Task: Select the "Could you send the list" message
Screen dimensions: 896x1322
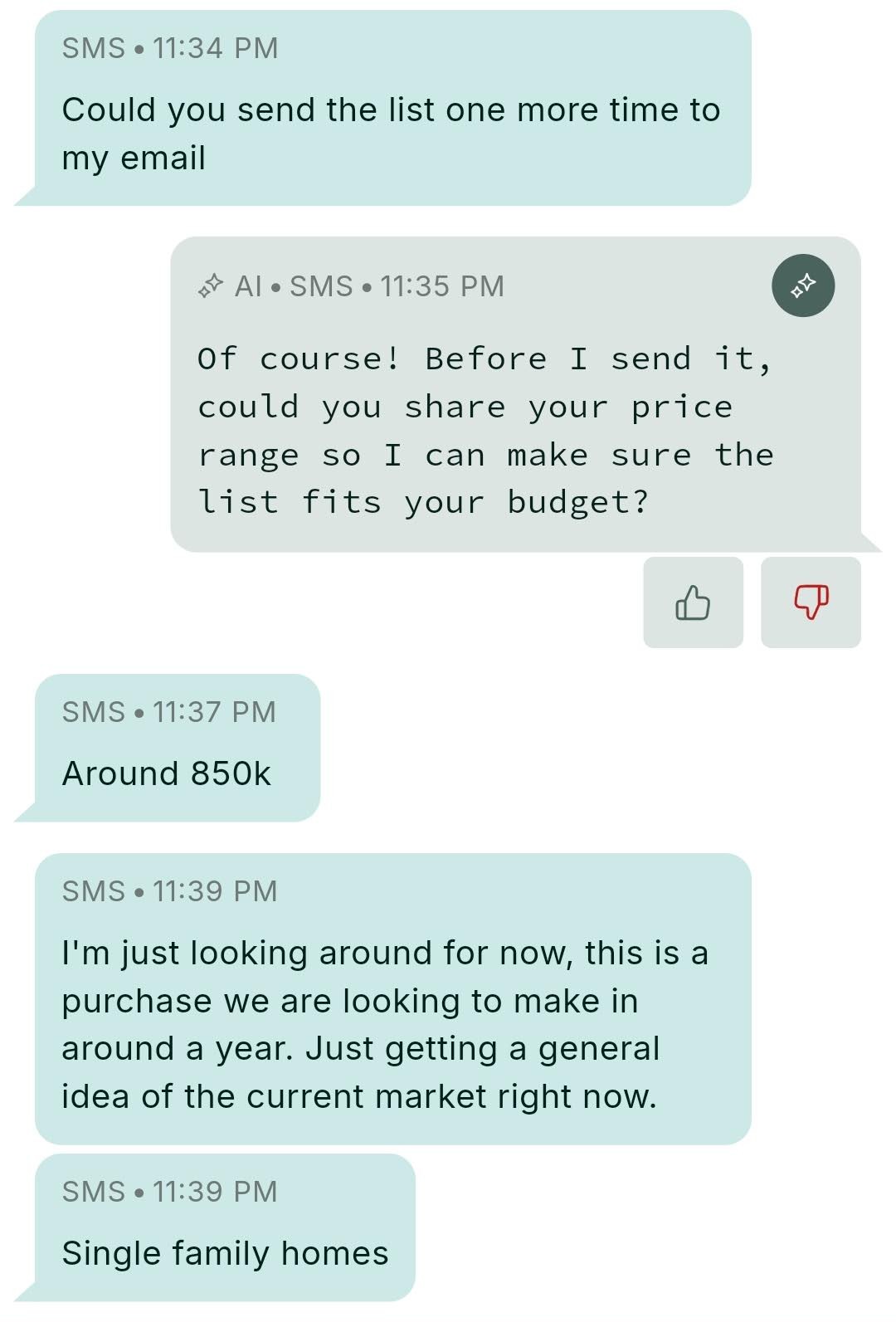Action: (x=390, y=134)
